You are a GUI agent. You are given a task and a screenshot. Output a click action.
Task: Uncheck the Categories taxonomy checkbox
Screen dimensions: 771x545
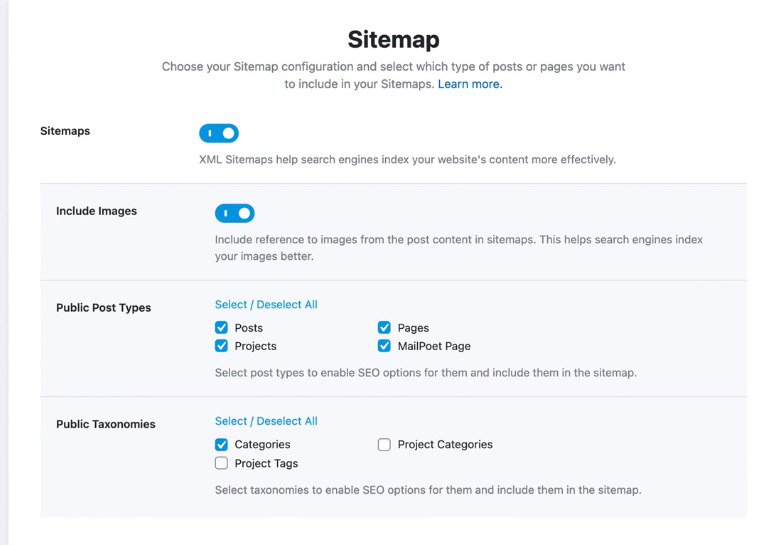(221, 445)
